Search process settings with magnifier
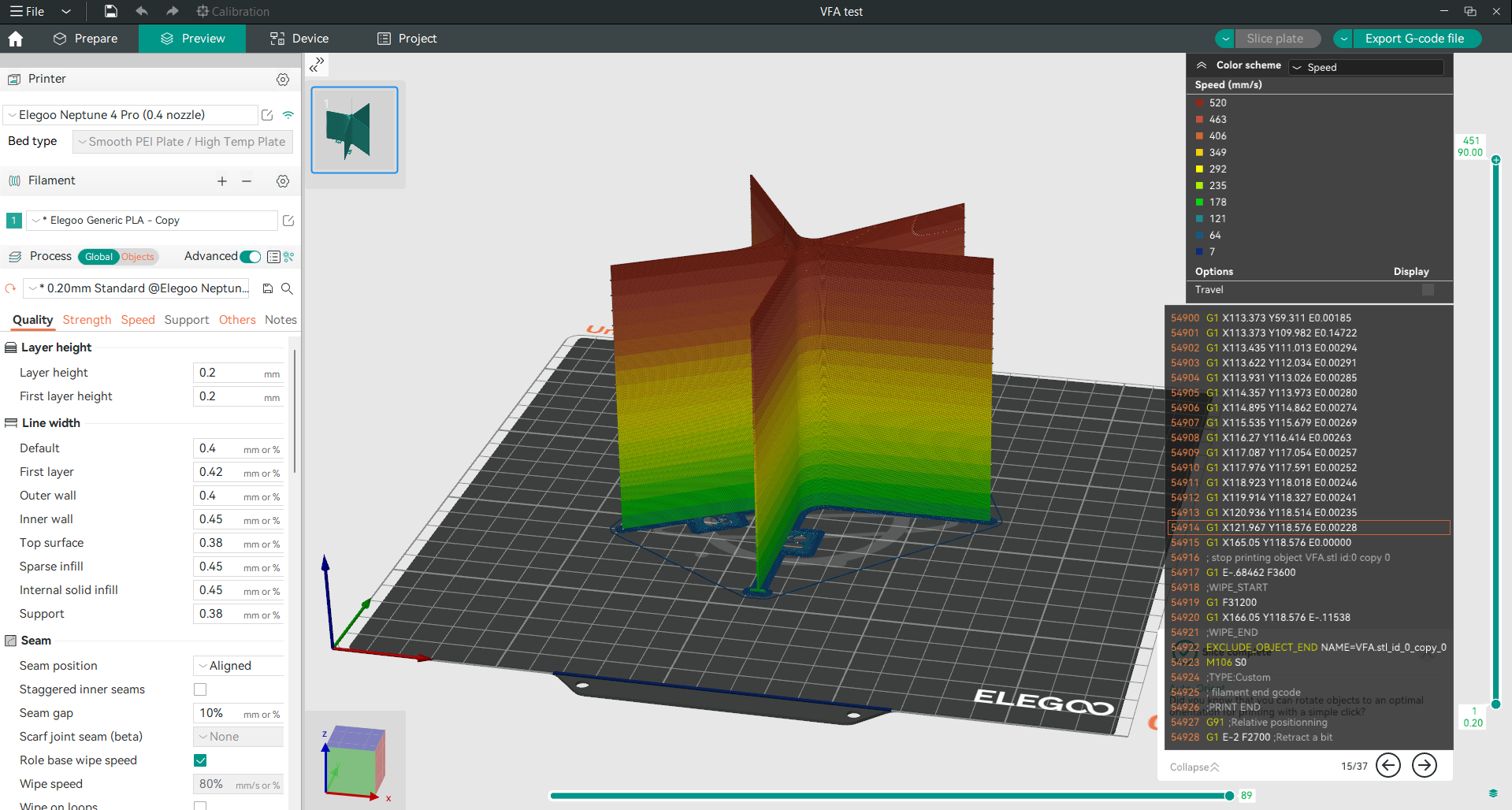 (288, 288)
